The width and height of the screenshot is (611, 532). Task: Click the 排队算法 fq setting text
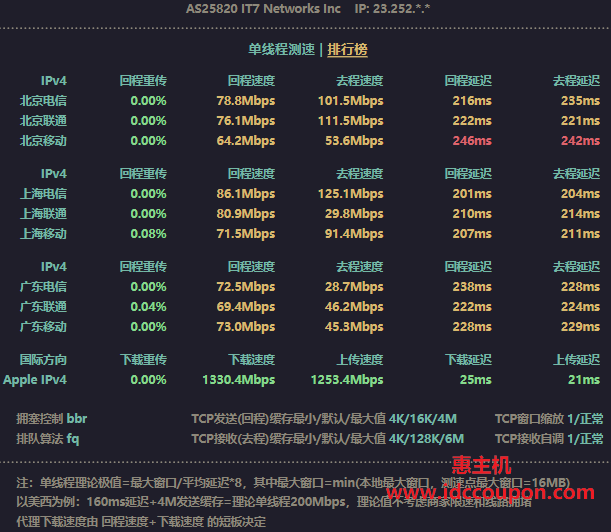pyautogui.click(x=48, y=439)
